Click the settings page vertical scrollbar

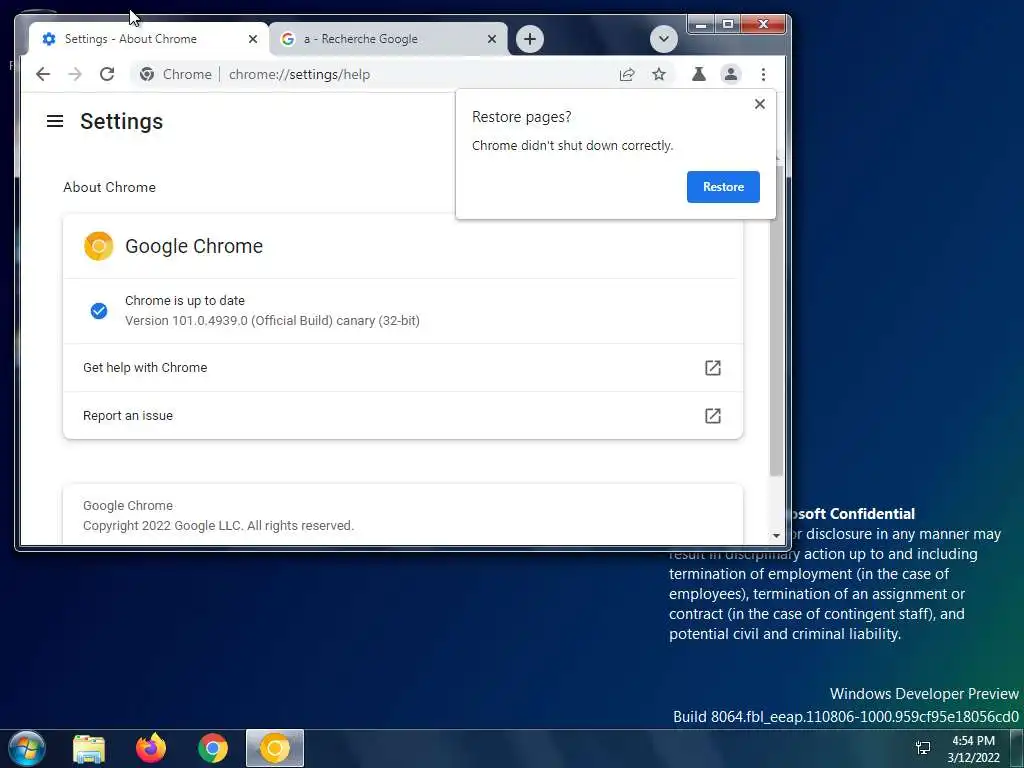[x=776, y=320]
